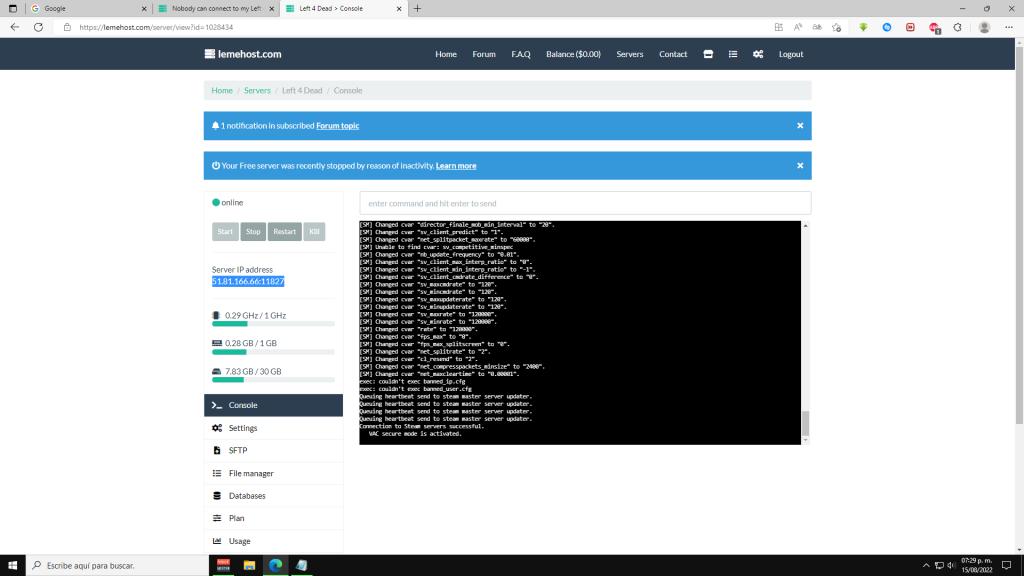The height and width of the screenshot is (576, 1024).
Task: Open the taskbar clock and date
Action: click(976, 566)
